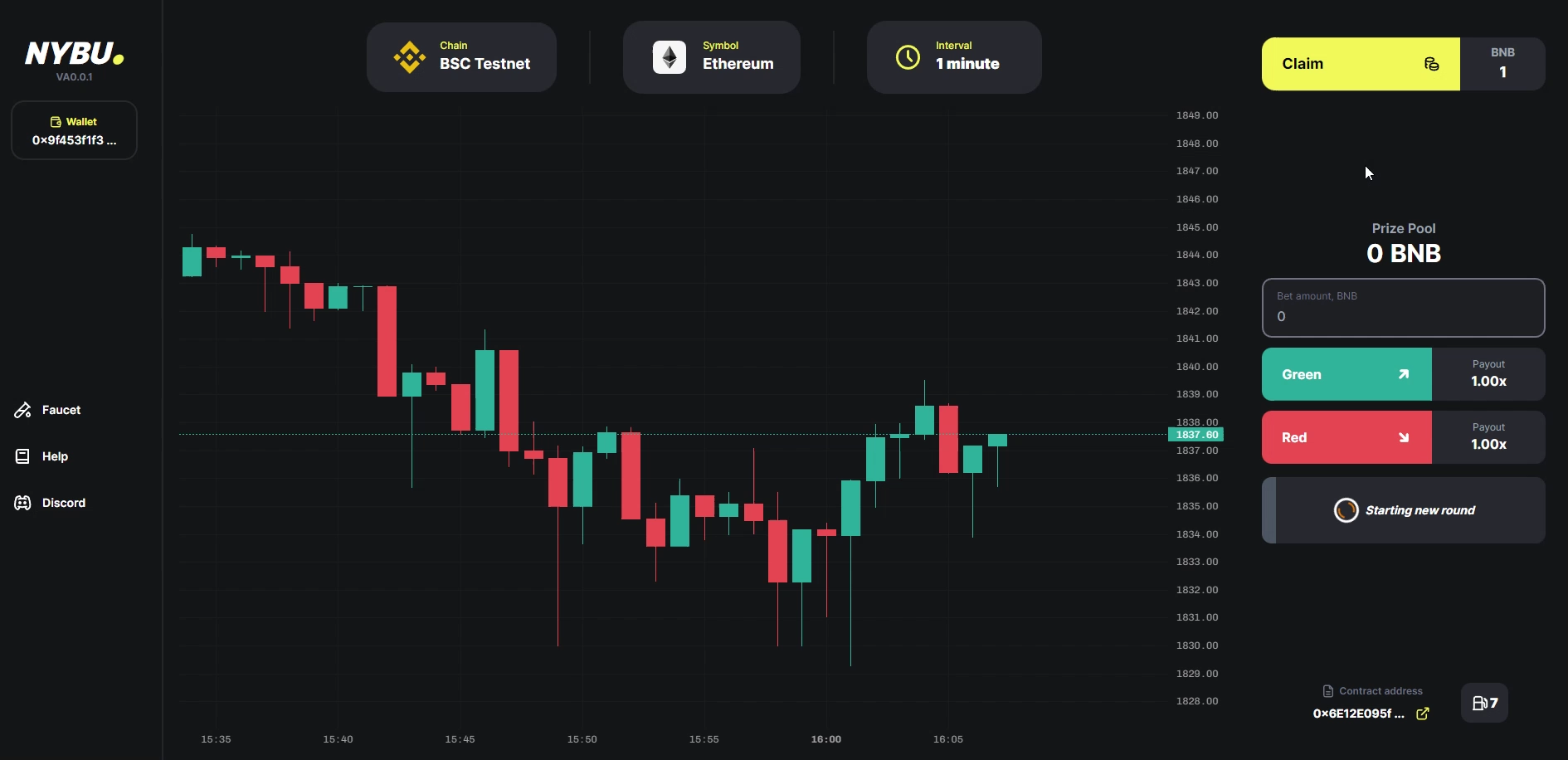Bet on Green
The image size is (1568, 760).
(x=1346, y=374)
